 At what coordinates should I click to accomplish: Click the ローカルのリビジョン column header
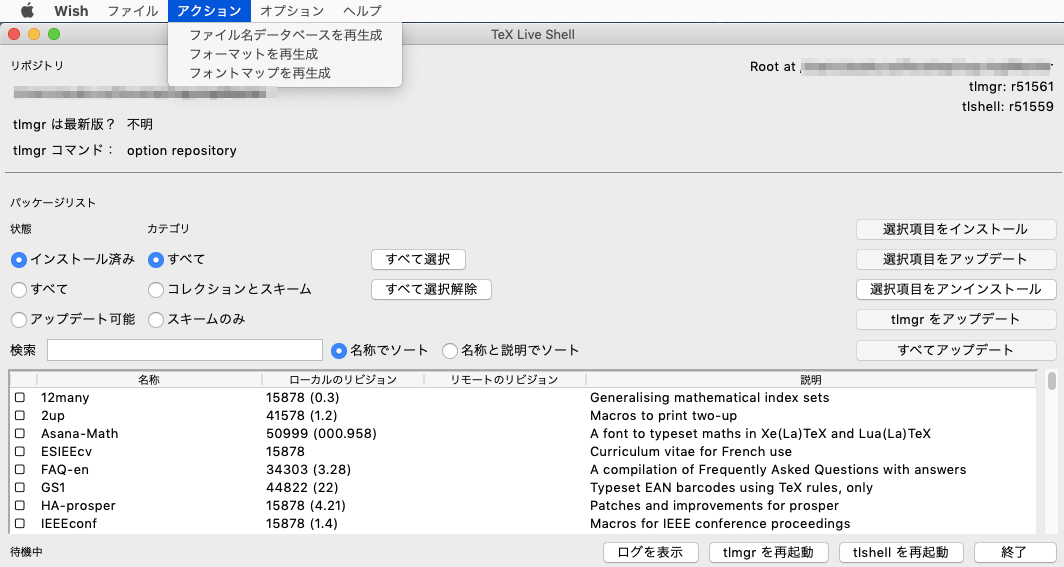[343, 380]
